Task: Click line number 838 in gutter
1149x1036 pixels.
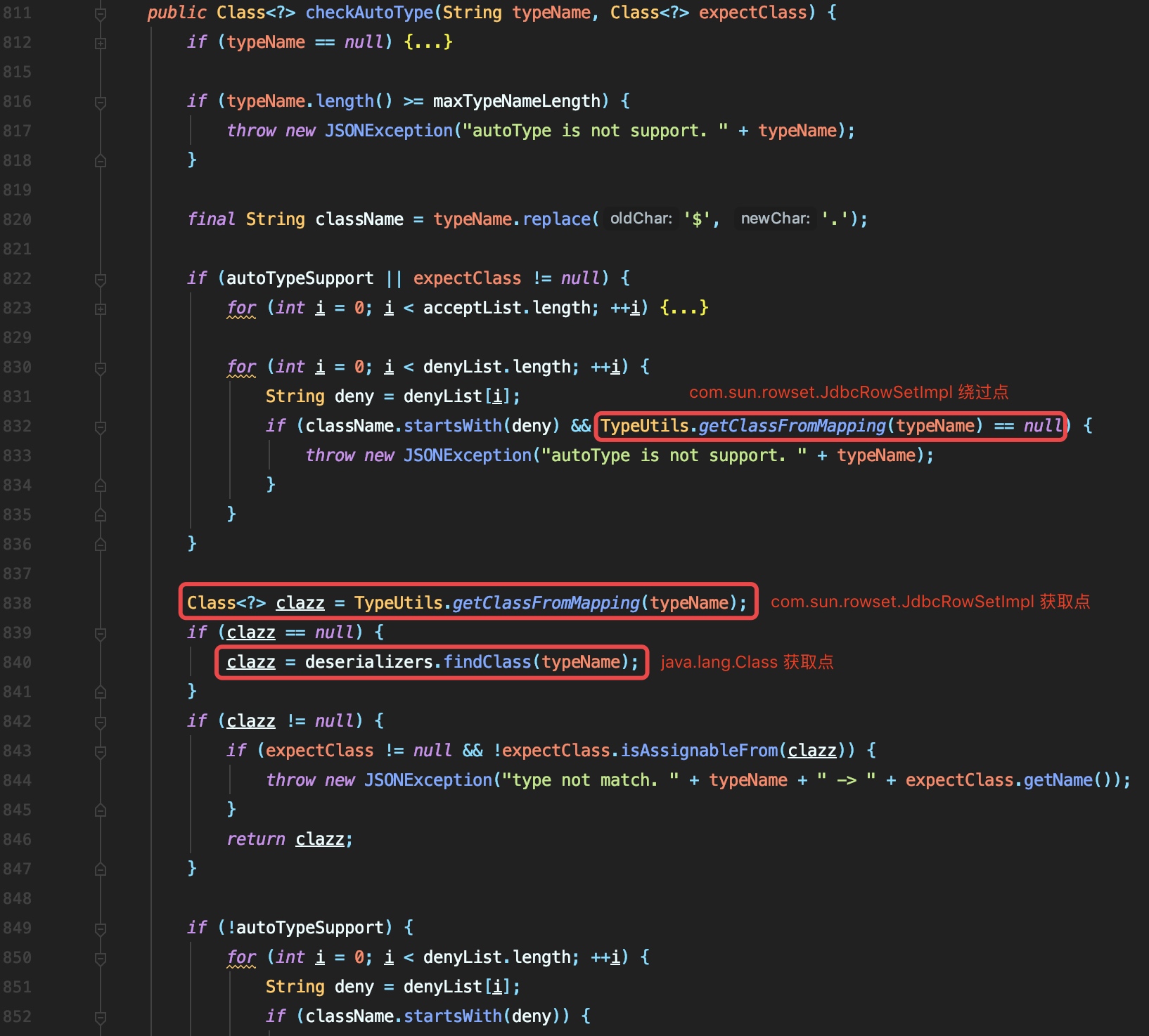Action: pos(17,603)
